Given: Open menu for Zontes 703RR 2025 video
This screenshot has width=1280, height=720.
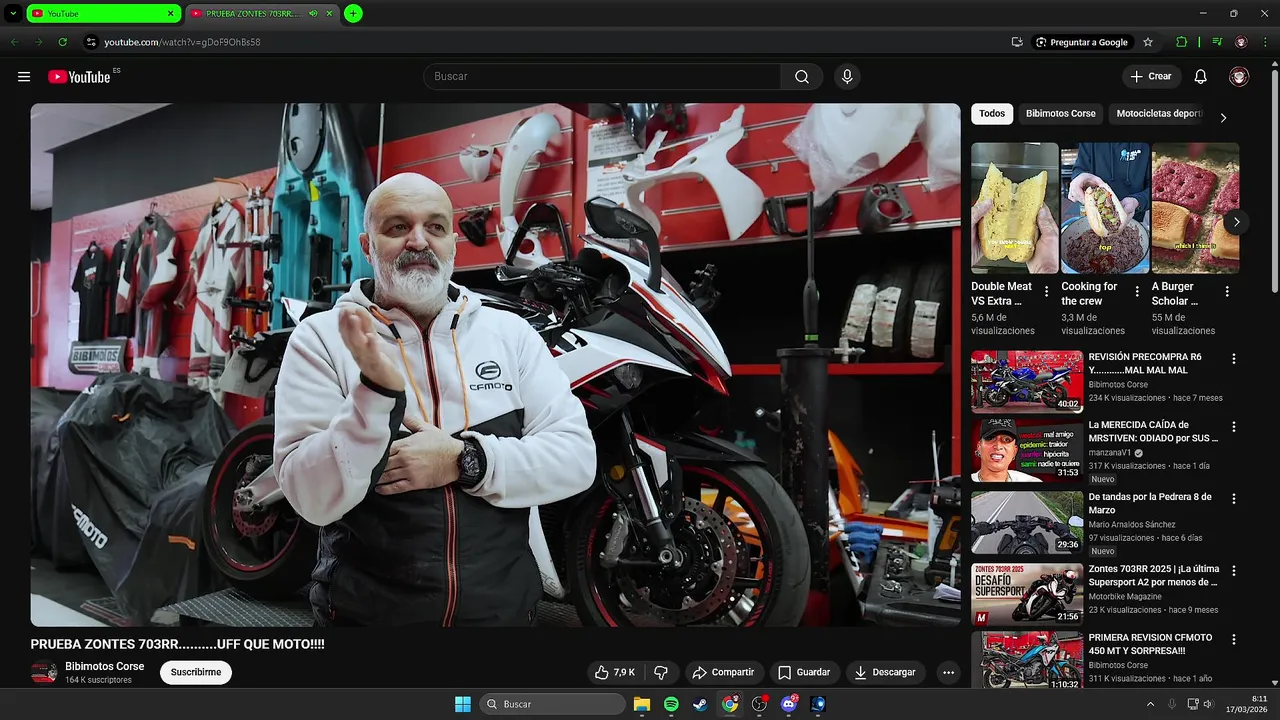Looking at the screenshot, I should pos(1233,571).
